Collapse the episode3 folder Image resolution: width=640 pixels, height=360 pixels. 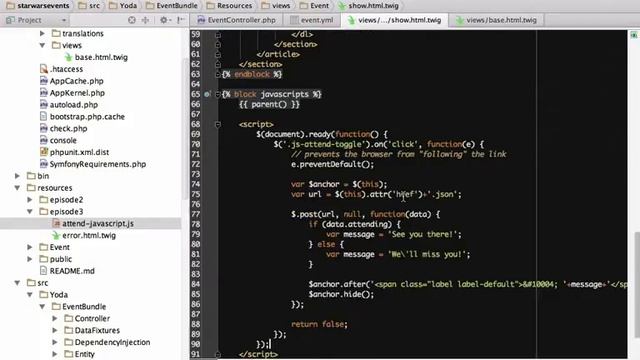click(x=30, y=211)
